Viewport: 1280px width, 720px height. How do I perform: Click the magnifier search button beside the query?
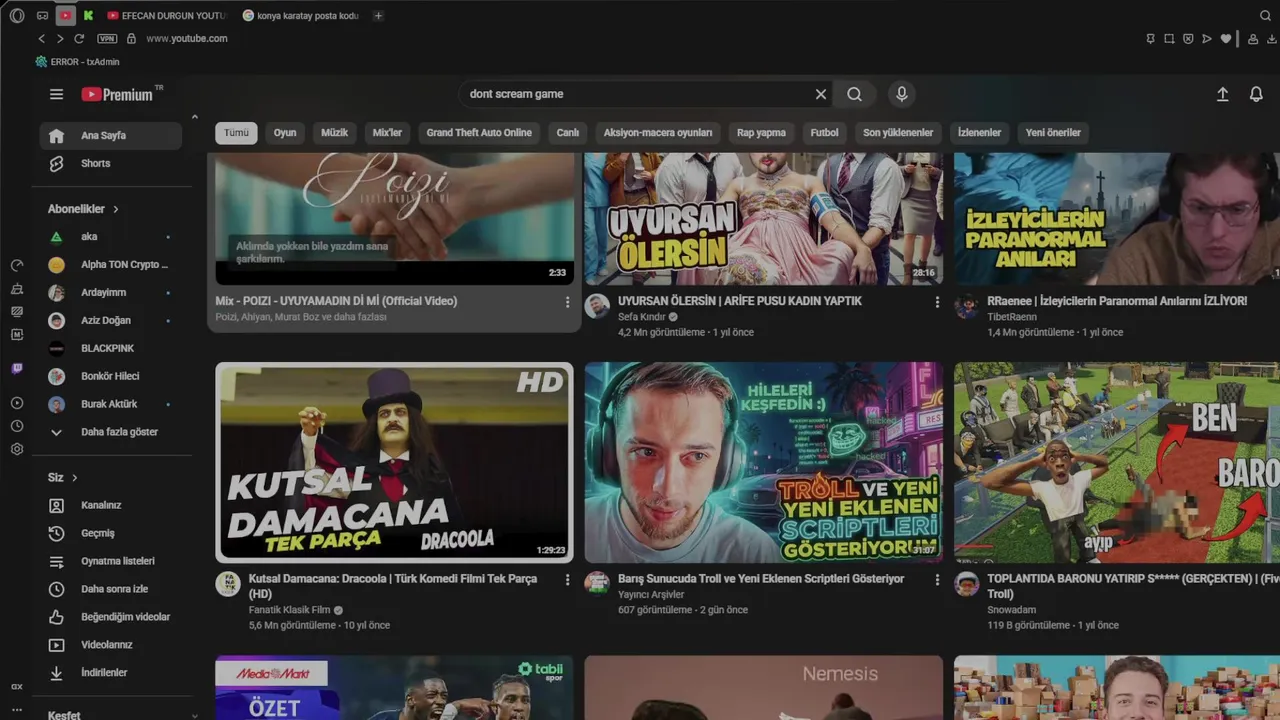point(854,94)
